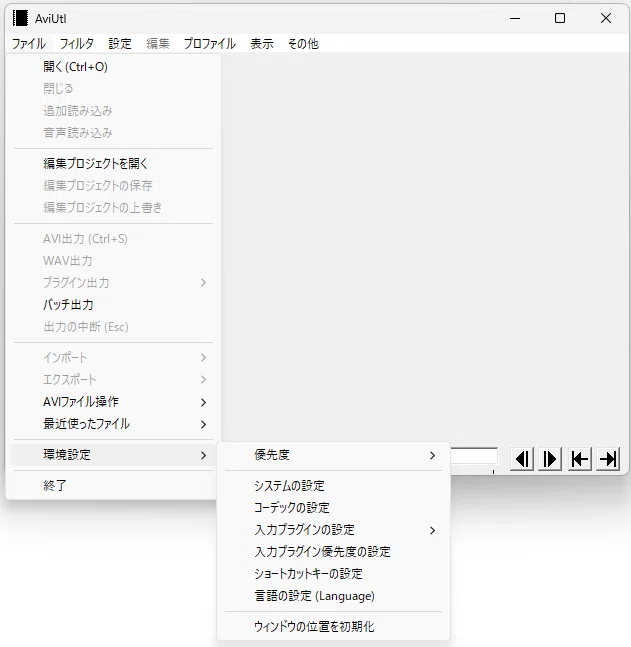Image resolution: width=631 pixels, height=647 pixels.
Task: Open the フィルタ menu
Action: pos(77,43)
